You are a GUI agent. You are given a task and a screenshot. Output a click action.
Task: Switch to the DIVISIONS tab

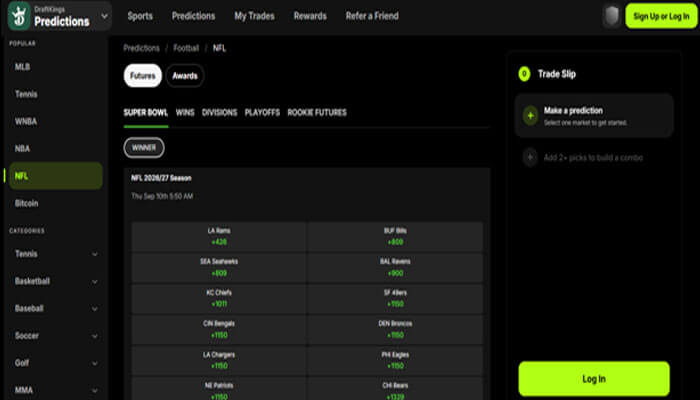click(219, 112)
